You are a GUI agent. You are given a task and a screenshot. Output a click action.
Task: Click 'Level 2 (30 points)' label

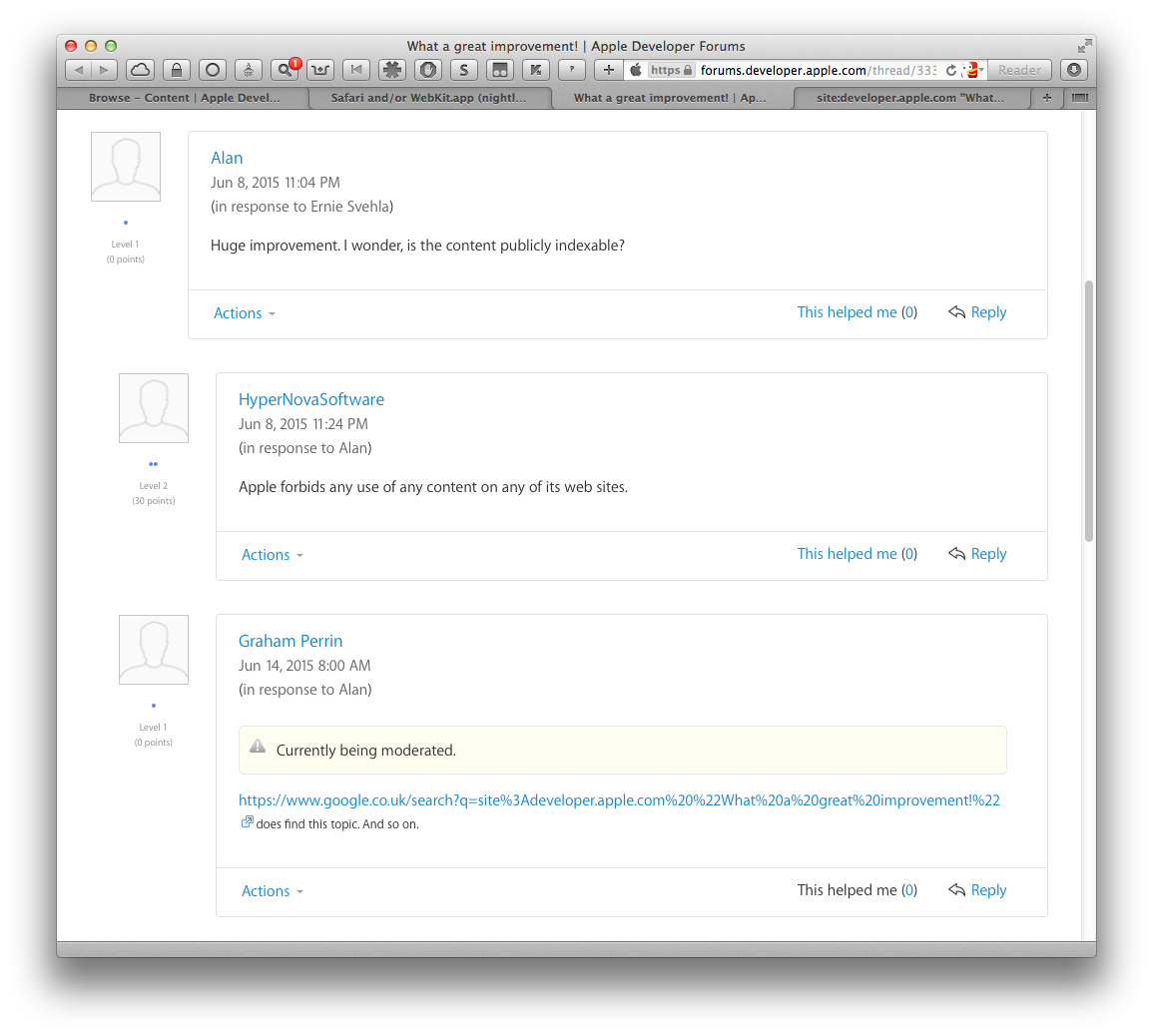[x=154, y=493]
